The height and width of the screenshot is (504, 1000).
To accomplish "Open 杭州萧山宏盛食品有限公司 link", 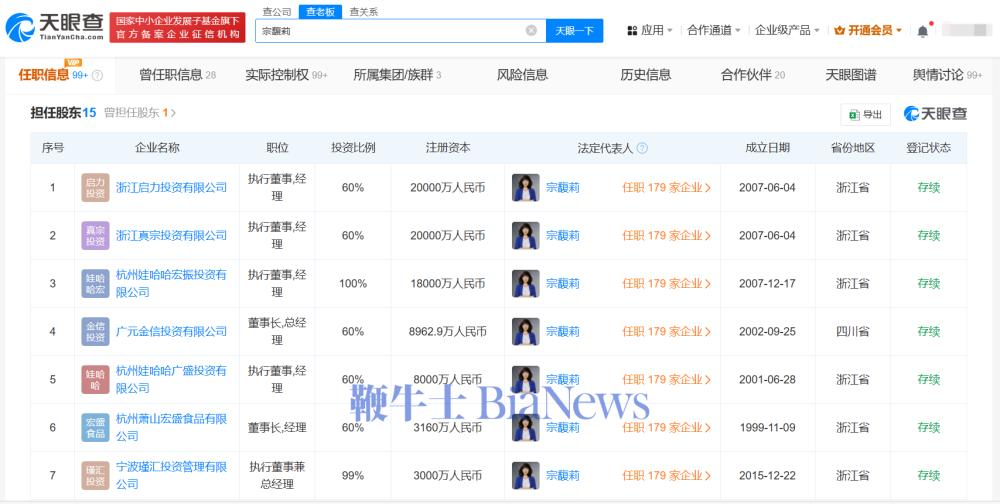I will click(x=172, y=427).
